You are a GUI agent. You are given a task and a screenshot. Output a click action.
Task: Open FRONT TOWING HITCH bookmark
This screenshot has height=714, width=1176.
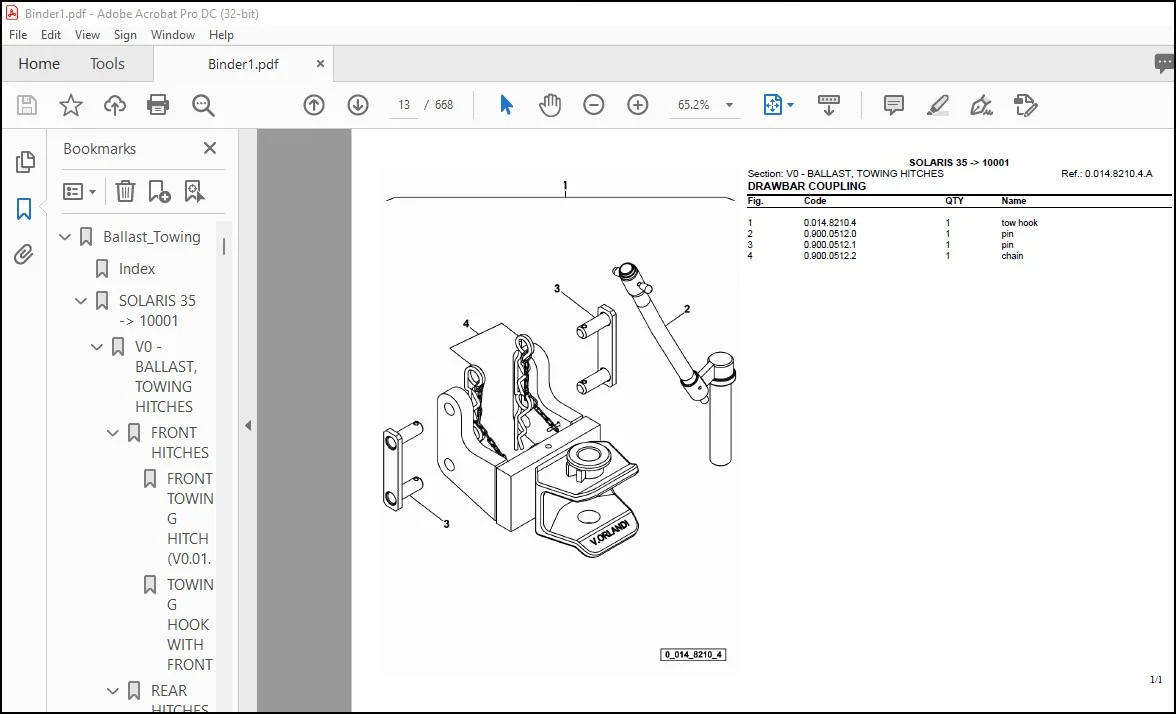[x=190, y=519]
